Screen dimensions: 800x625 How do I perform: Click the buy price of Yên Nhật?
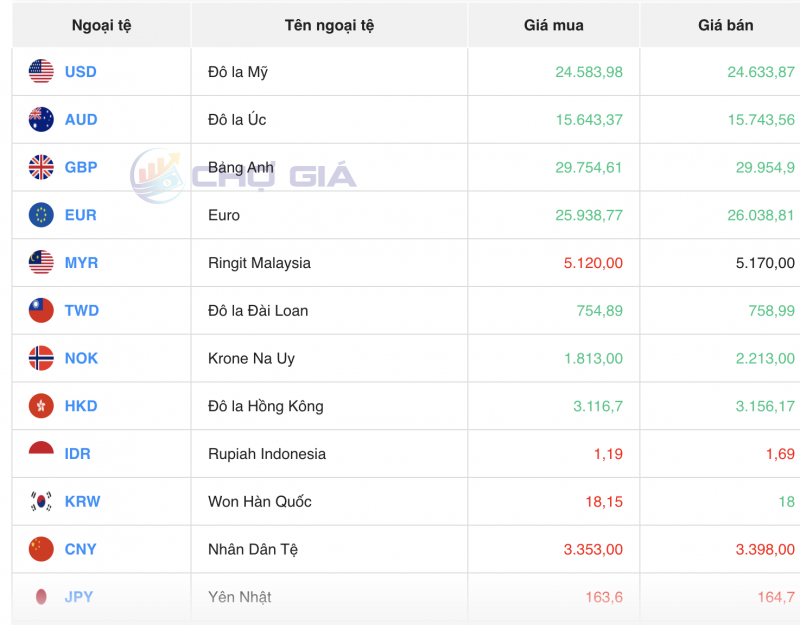pos(605,597)
